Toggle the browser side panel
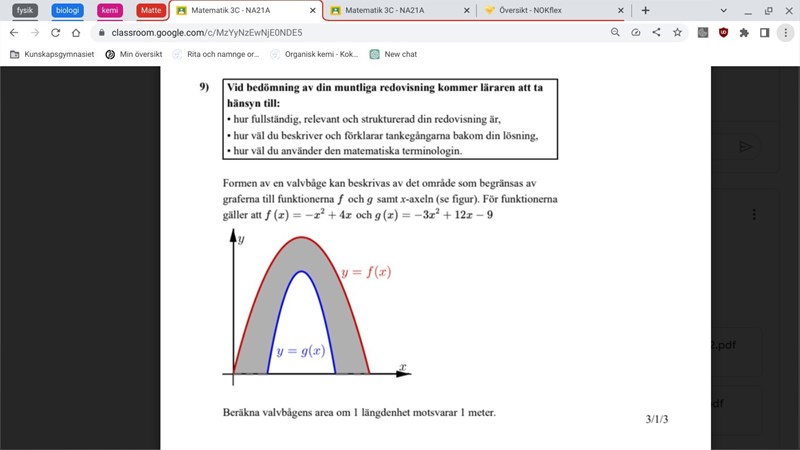Image resolution: width=800 pixels, height=450 pixels. click(764, 32)
